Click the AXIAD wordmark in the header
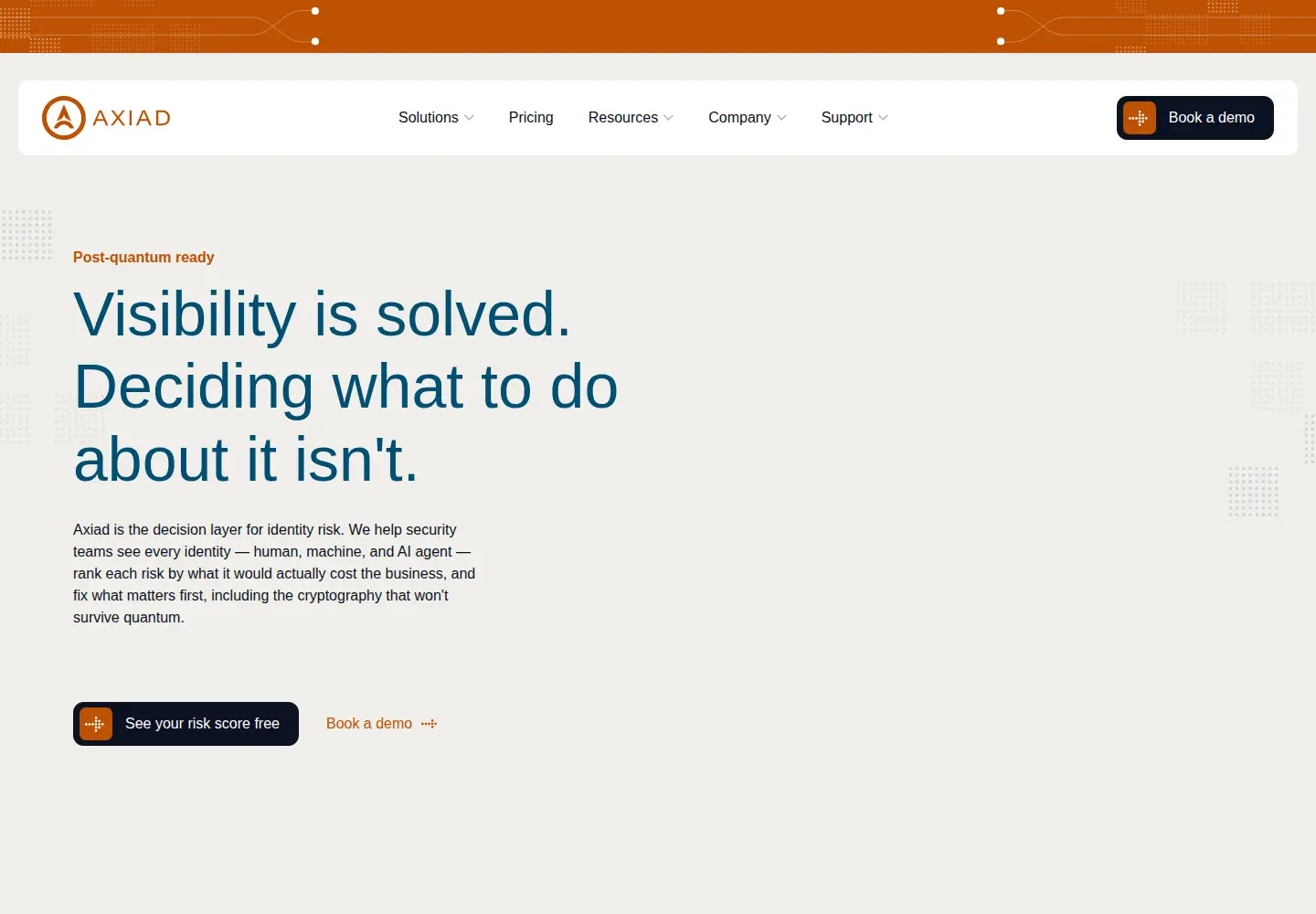This screenshot has width=1316, height=914. (x=132, y=118)
